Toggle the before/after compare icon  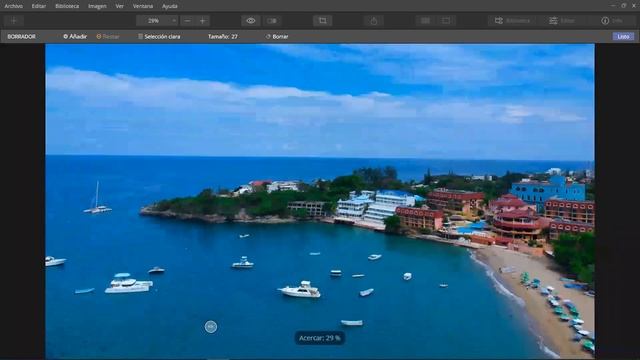pos(272,21)
